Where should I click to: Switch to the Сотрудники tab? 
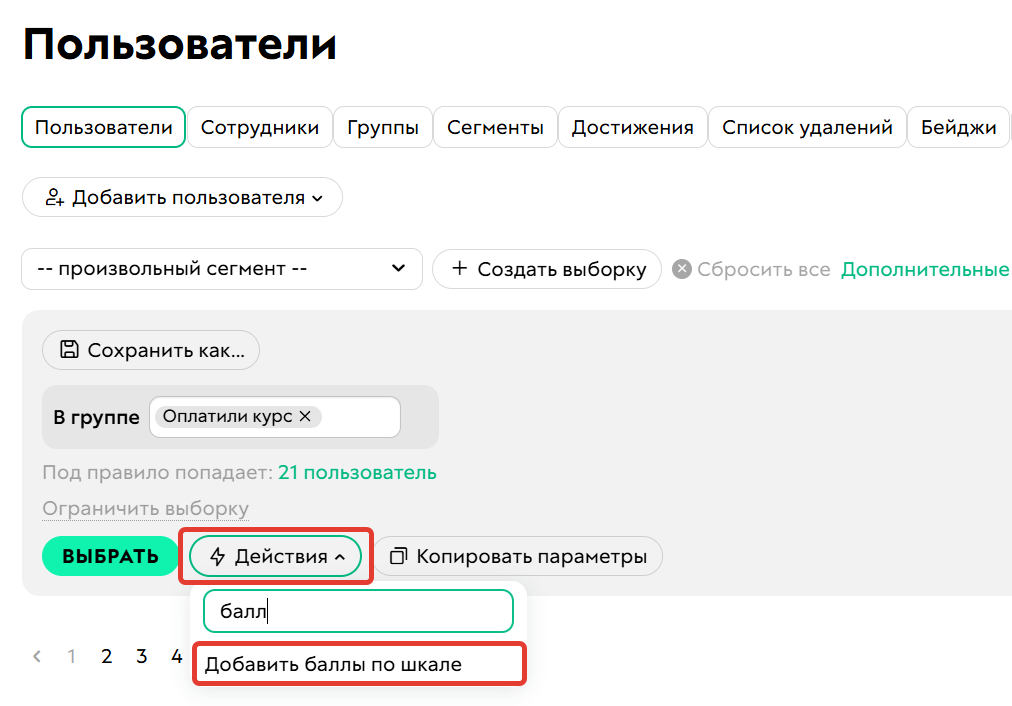(x=260, y=127)
